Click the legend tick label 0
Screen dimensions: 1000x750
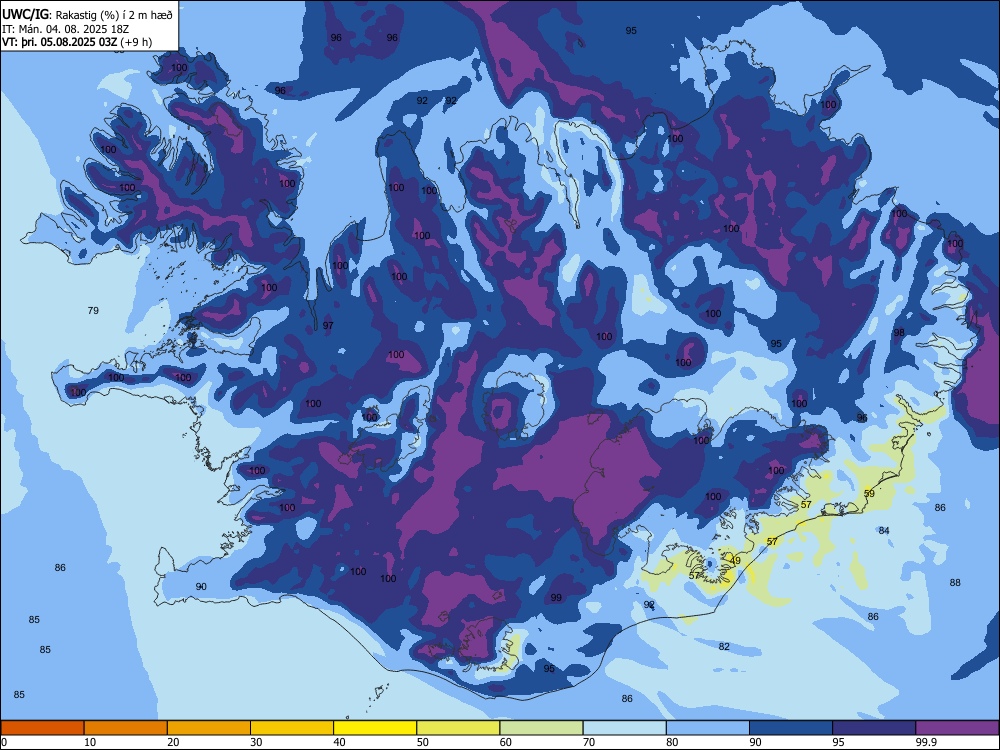pyautogui.click(x=4, y=742)
